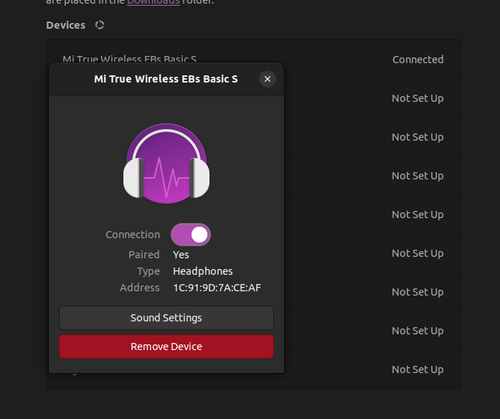The height and width of the screenshot is (419, 500).
Task: Click the Devices heading
Action: click(66, 25)
